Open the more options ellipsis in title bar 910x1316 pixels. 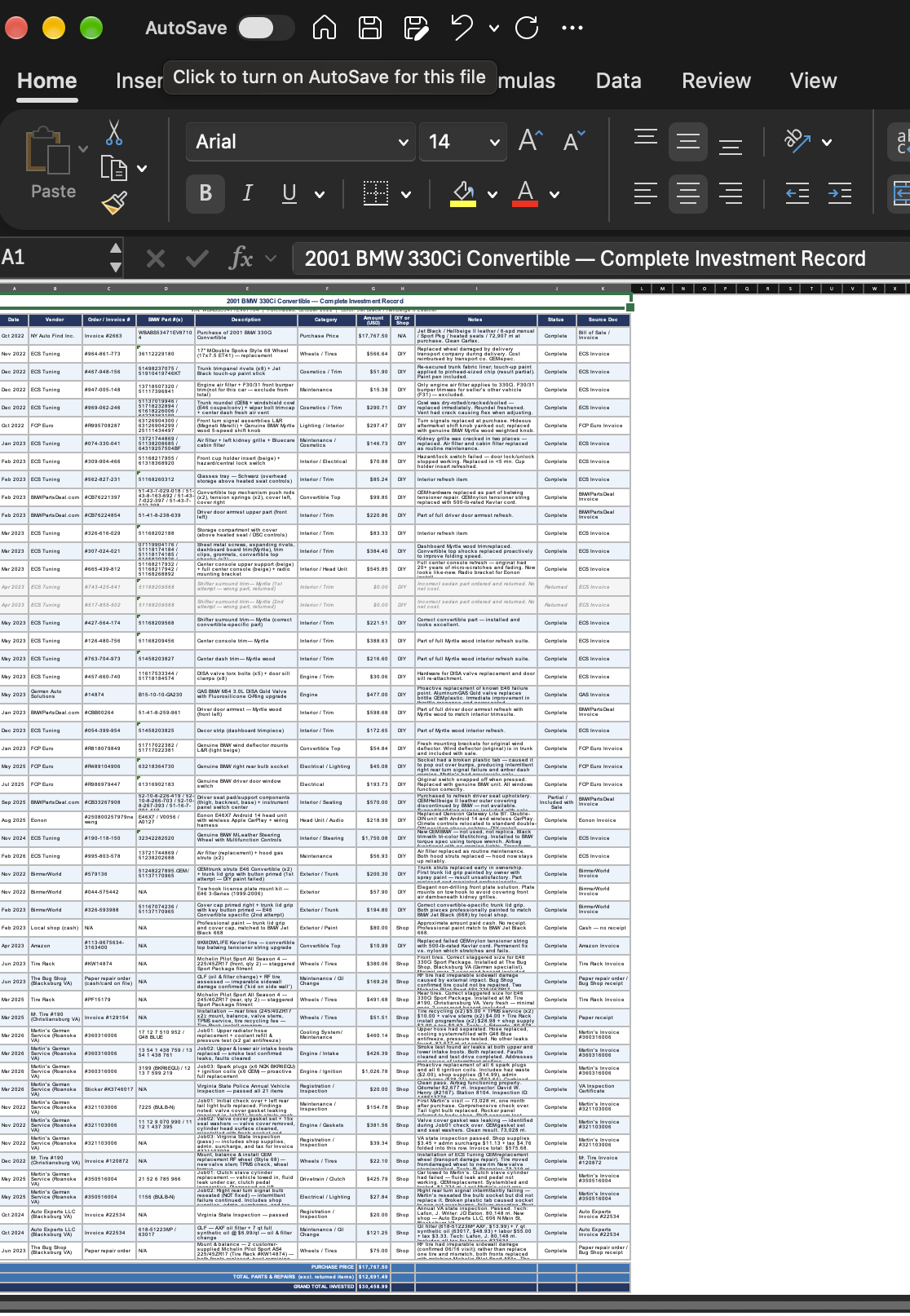click(572, 28)
